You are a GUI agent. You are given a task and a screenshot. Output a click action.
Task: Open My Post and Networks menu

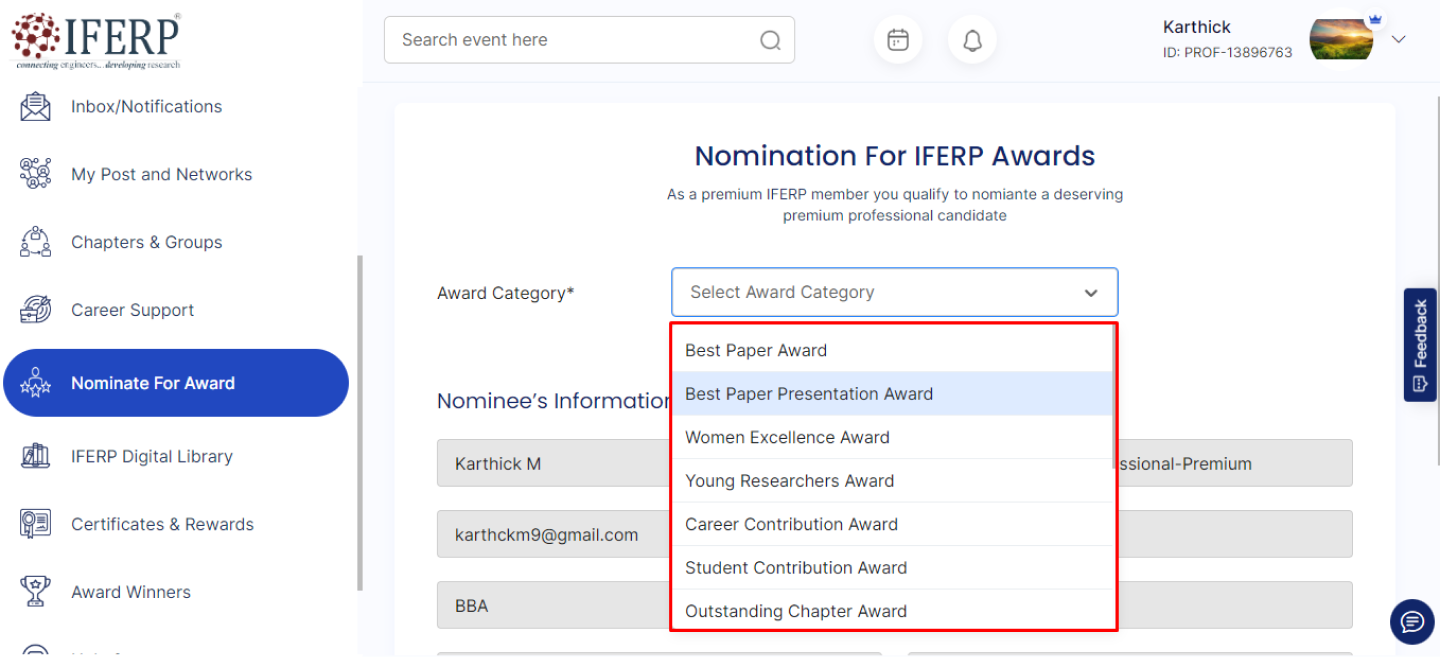tap(161, 174)
